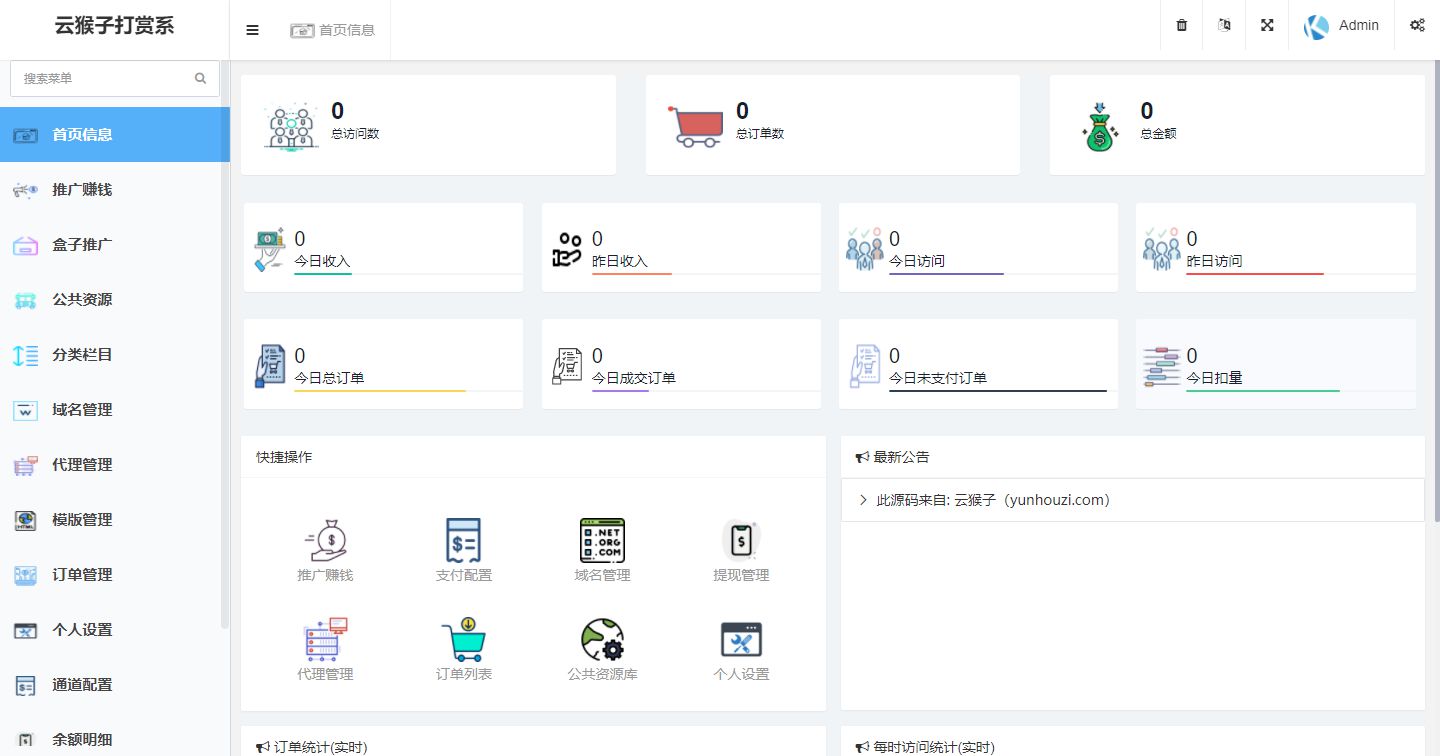
Task: Click the page vertical scrollbar
Action: [1435, 300]
